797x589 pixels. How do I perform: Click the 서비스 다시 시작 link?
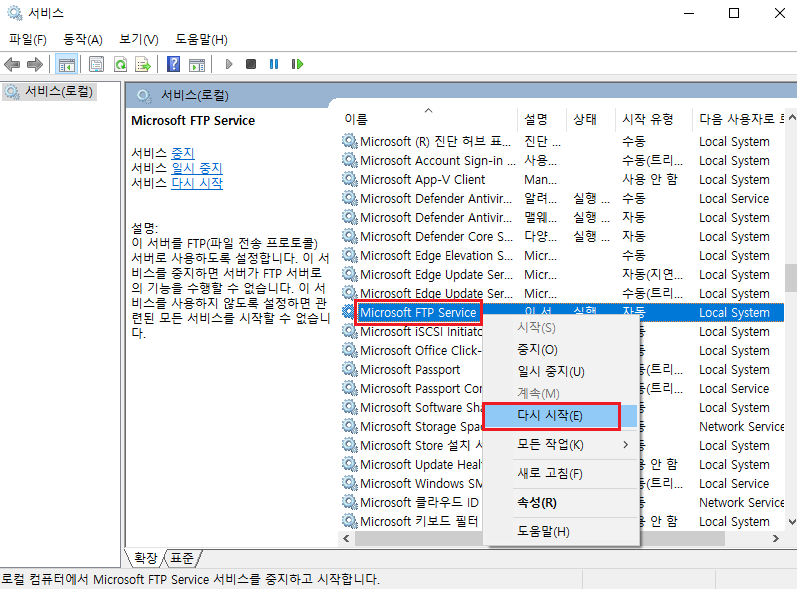197,182
